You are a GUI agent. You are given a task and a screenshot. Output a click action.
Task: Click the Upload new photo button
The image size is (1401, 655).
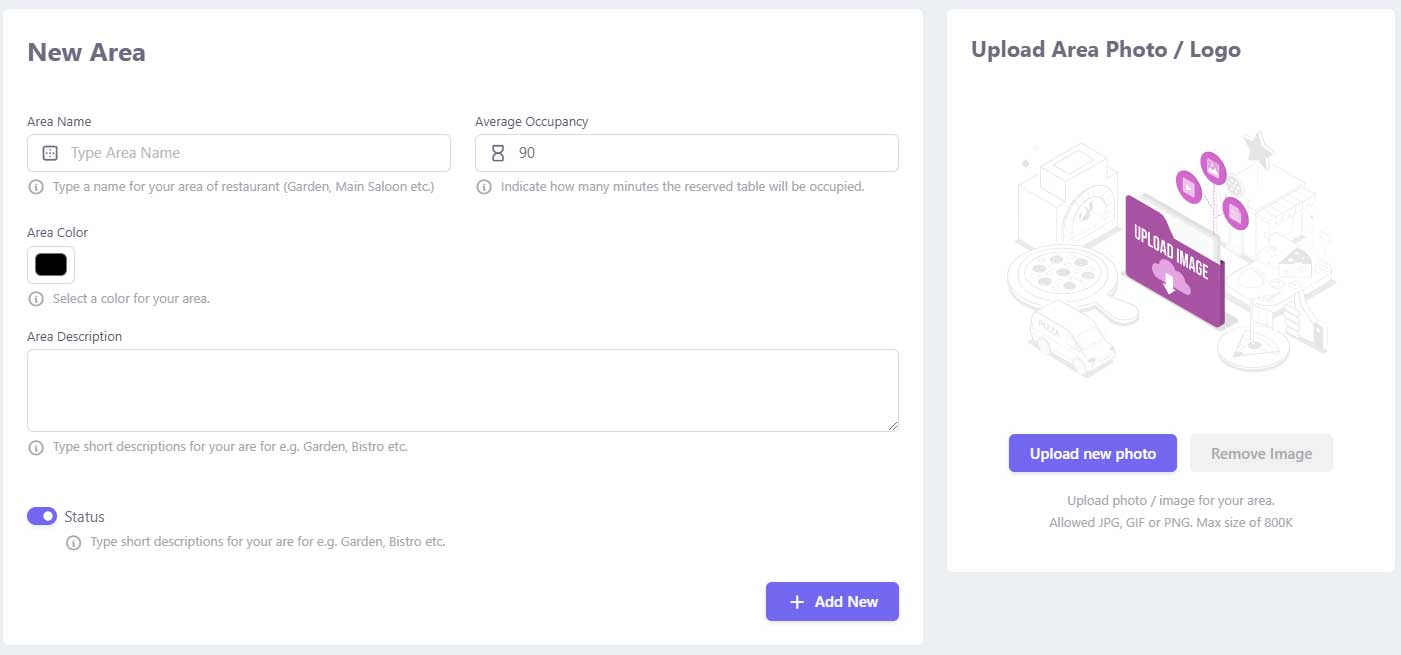1093,453
